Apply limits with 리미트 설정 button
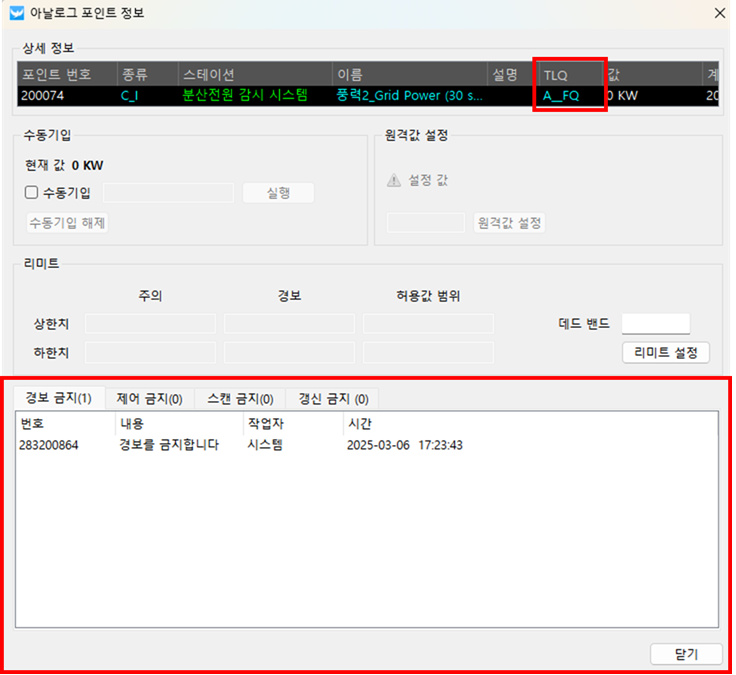 tap(665, 352)
